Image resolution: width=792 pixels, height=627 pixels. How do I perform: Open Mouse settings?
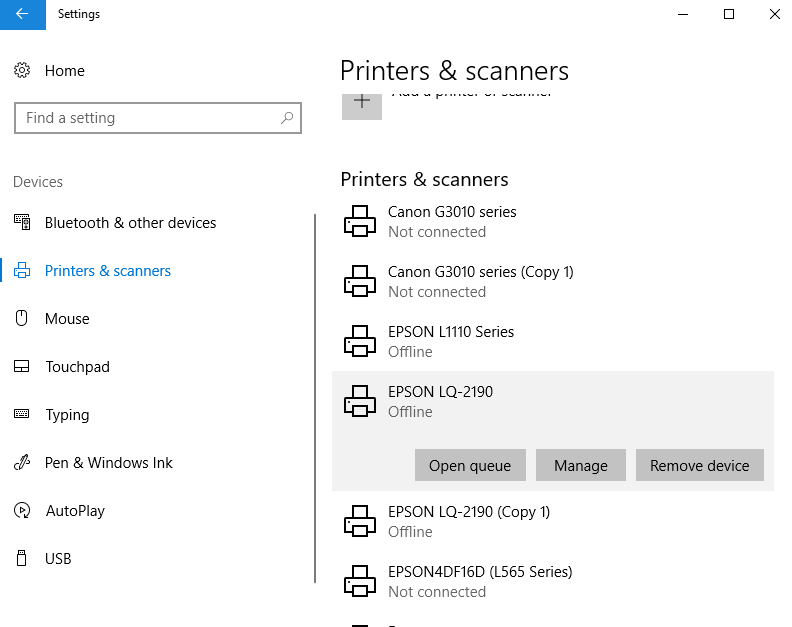67,319
